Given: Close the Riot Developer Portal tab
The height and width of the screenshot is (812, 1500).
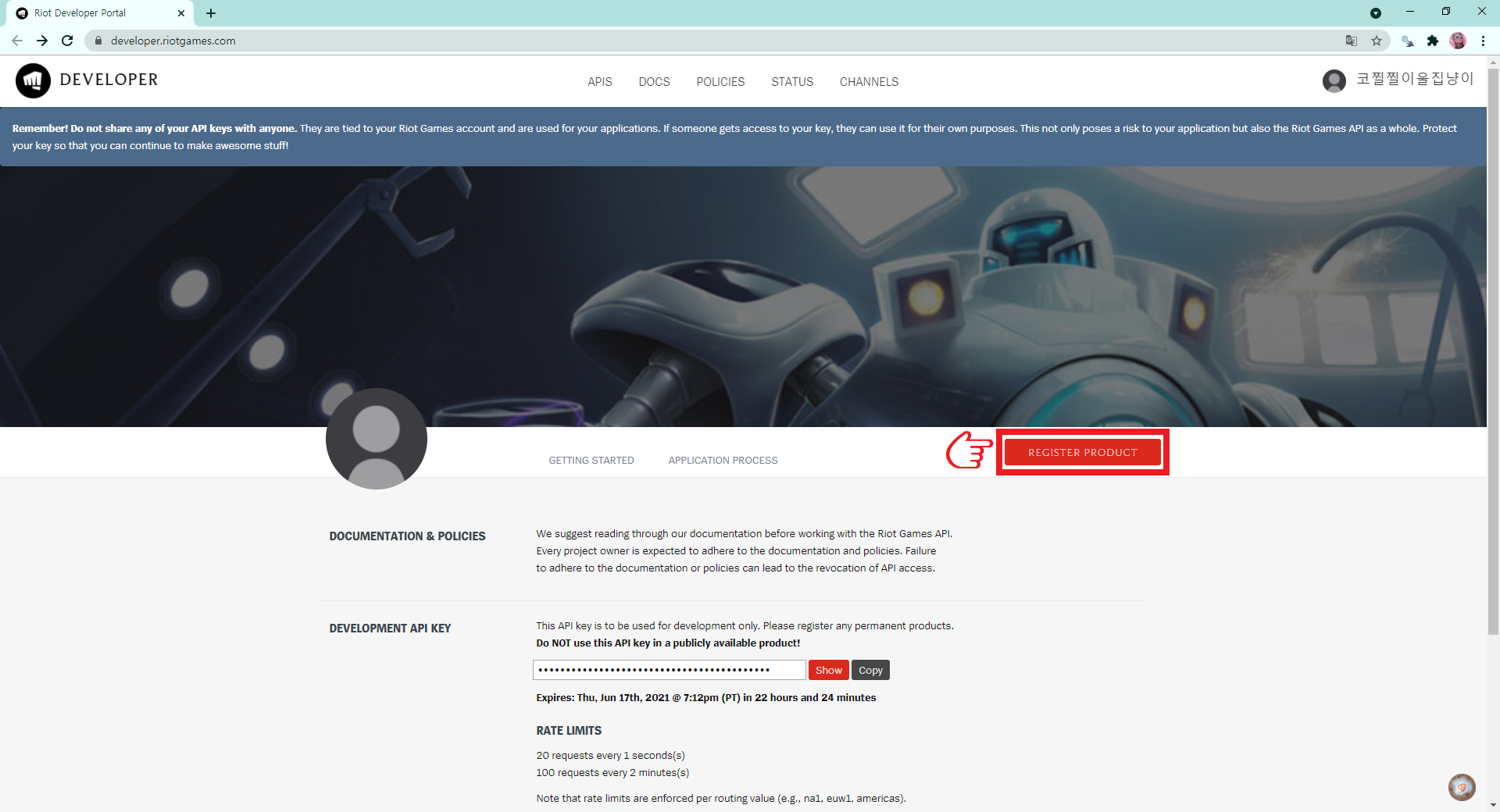Looking at the screenshot, I should click(181, 13).
